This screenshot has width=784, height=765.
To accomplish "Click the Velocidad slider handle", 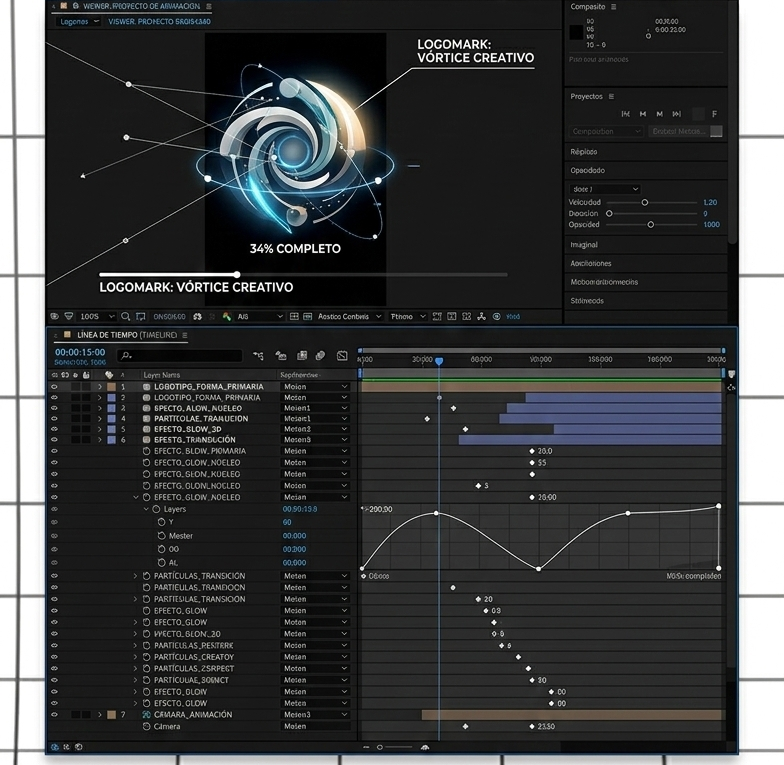I will 645,202.
